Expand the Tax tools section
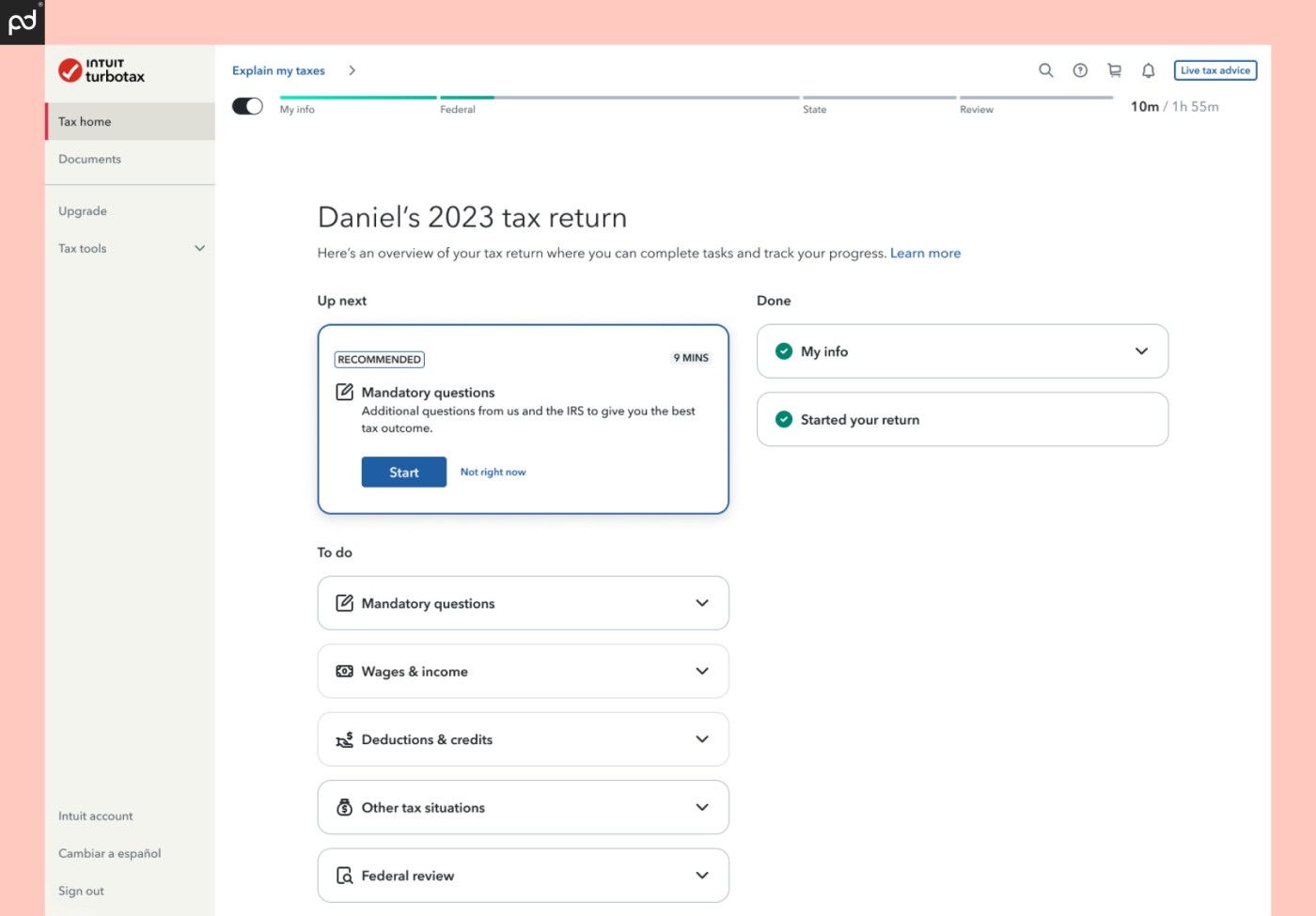The height and width of the screenshot is (916, 1316). [x=130, y=248]
